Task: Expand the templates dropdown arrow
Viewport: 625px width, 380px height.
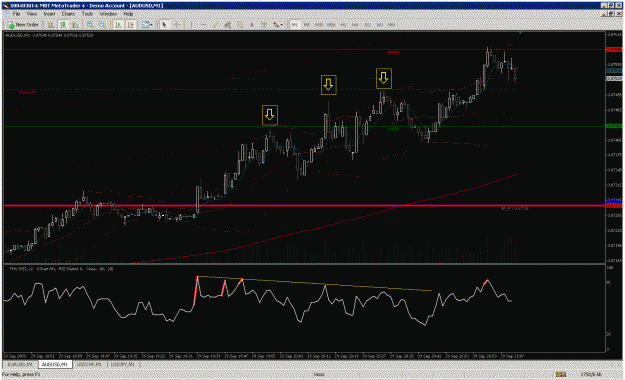Action: (151, 25)
